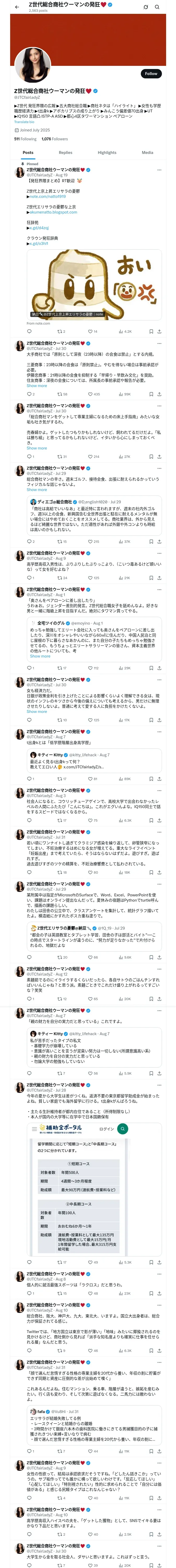This screenshot has width=176, height=1568.
Task: Share the pinned post
Action: point(160,332)
